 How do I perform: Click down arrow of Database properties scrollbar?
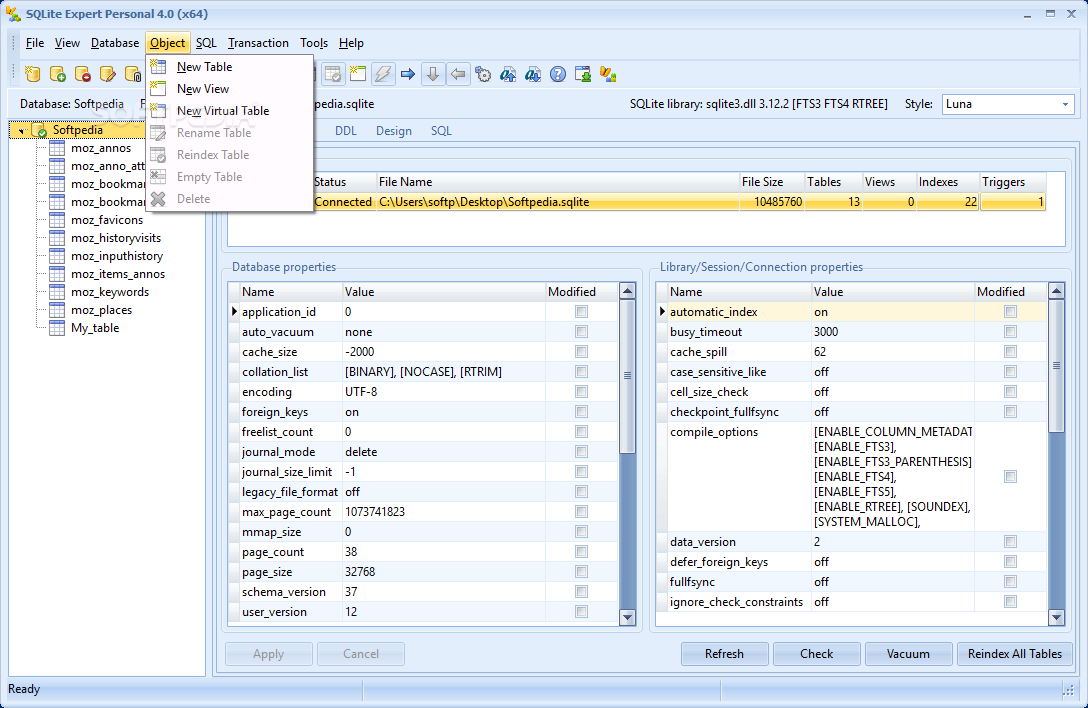[627, 617]
